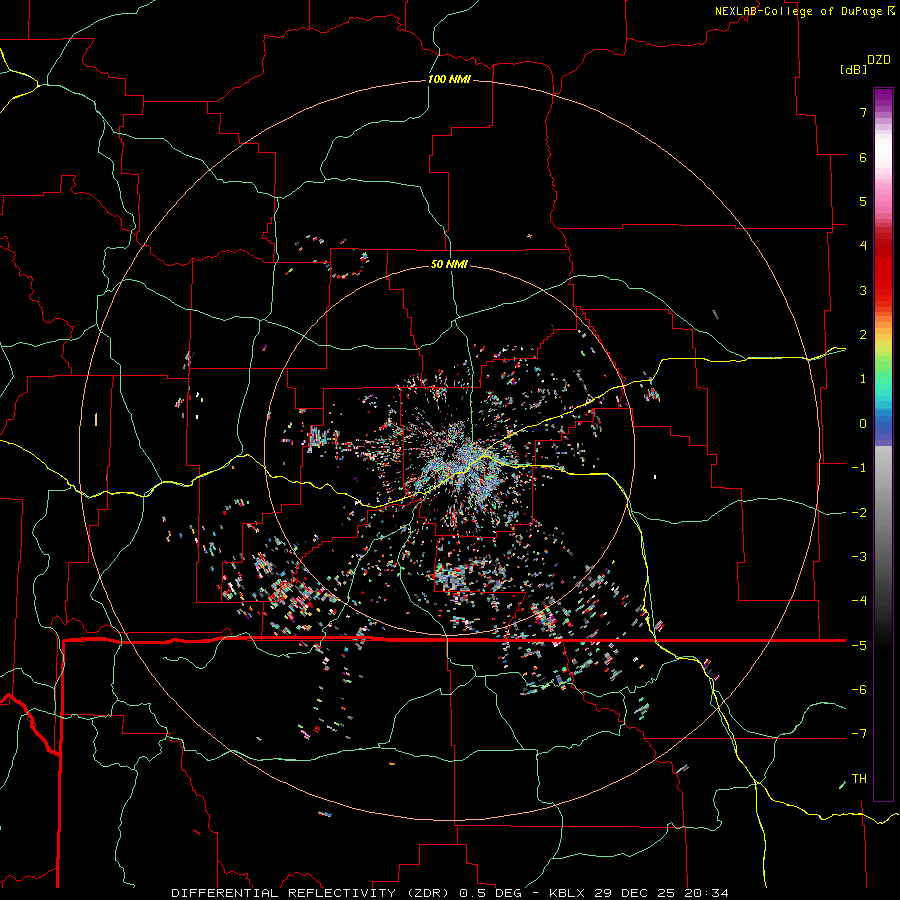This screenshot has width=900, height=900.
Task: Click the -5 value on the color scale
Action: pos(859,646)
